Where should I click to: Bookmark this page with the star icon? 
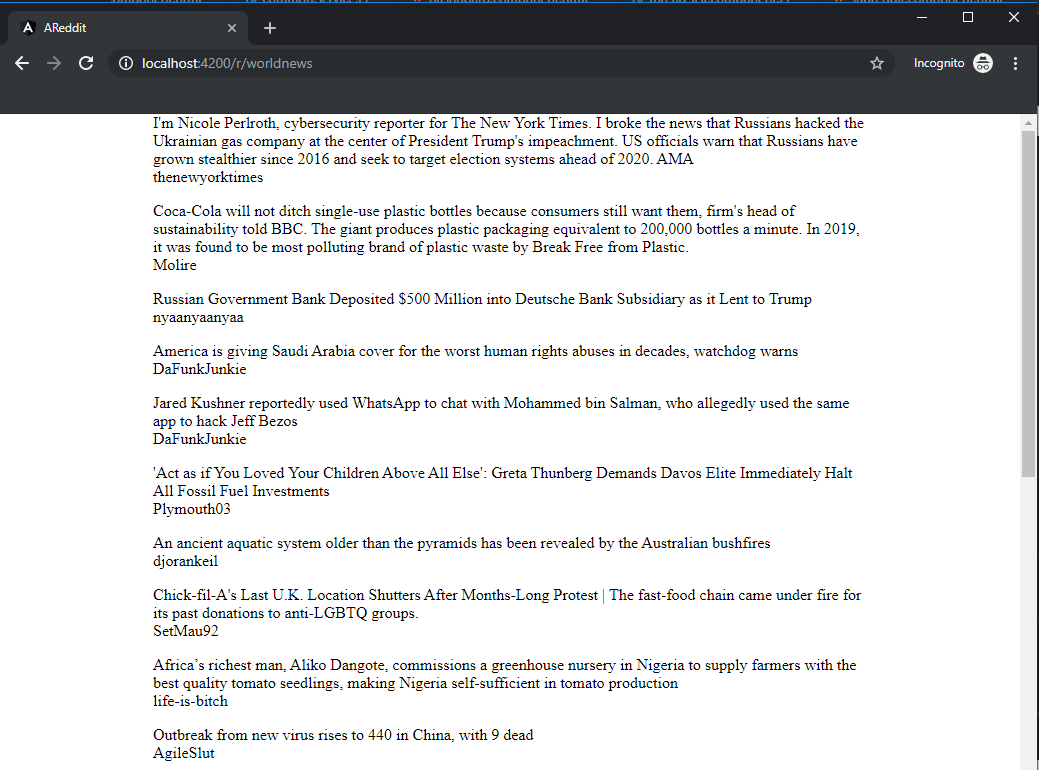click(877, 63)
